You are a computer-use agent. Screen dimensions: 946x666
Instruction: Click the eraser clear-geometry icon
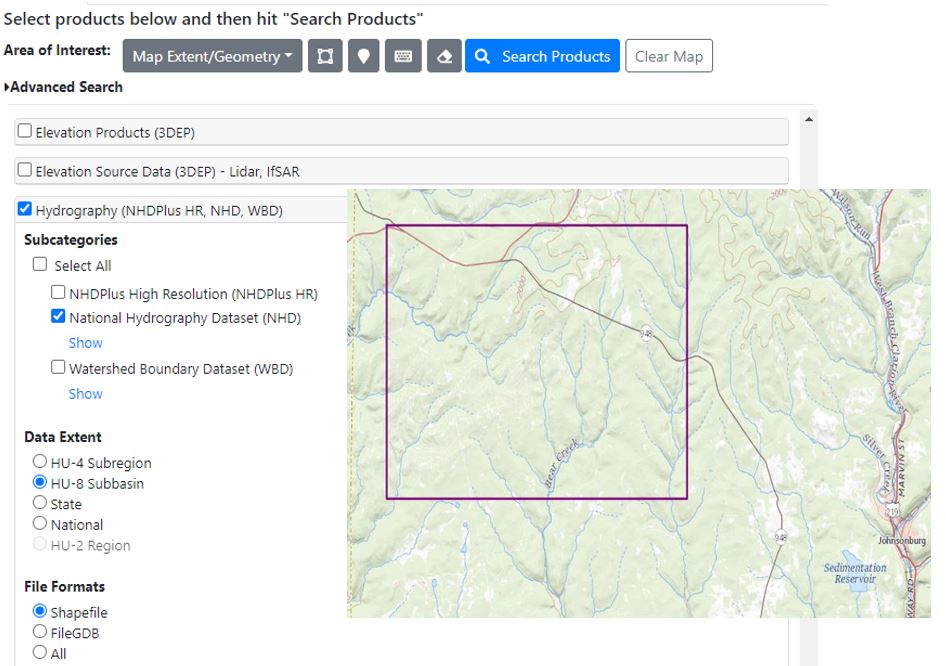(x=444, y=56)
